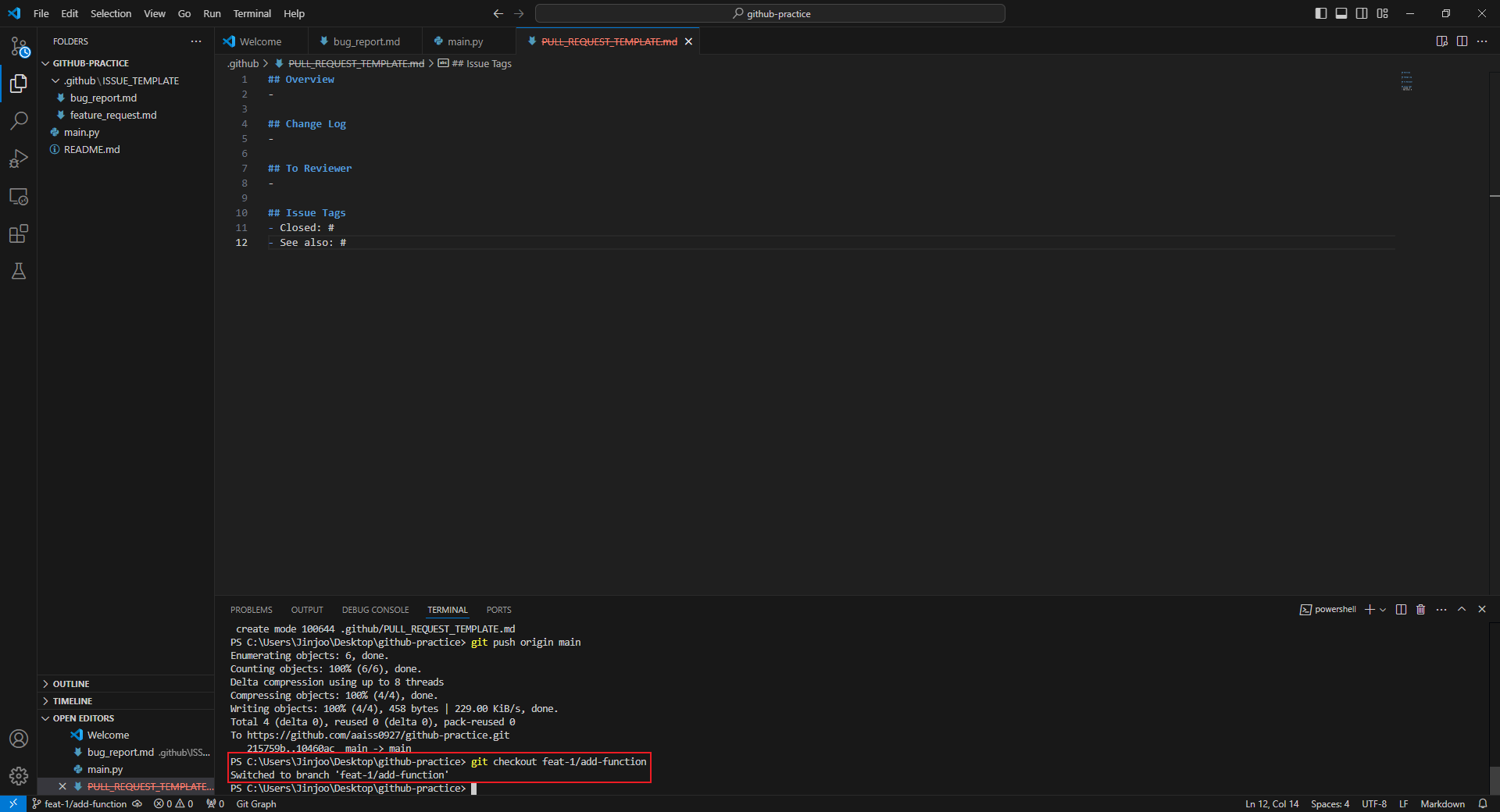Click the github-practice command center search box
This screenshot has height=812, width=1500.
pos(770,13)
